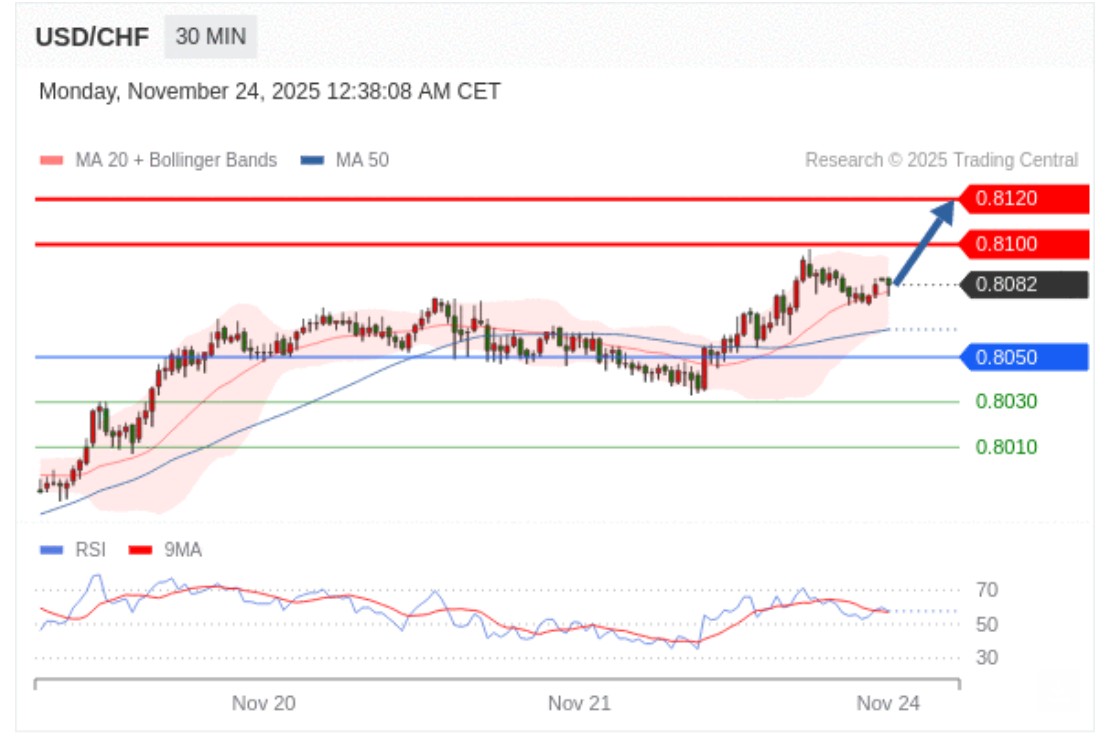Click the blue upward forecast arrow
Image resolution: width=1118 pixels, height=756 pixels.
pos(923,243)
